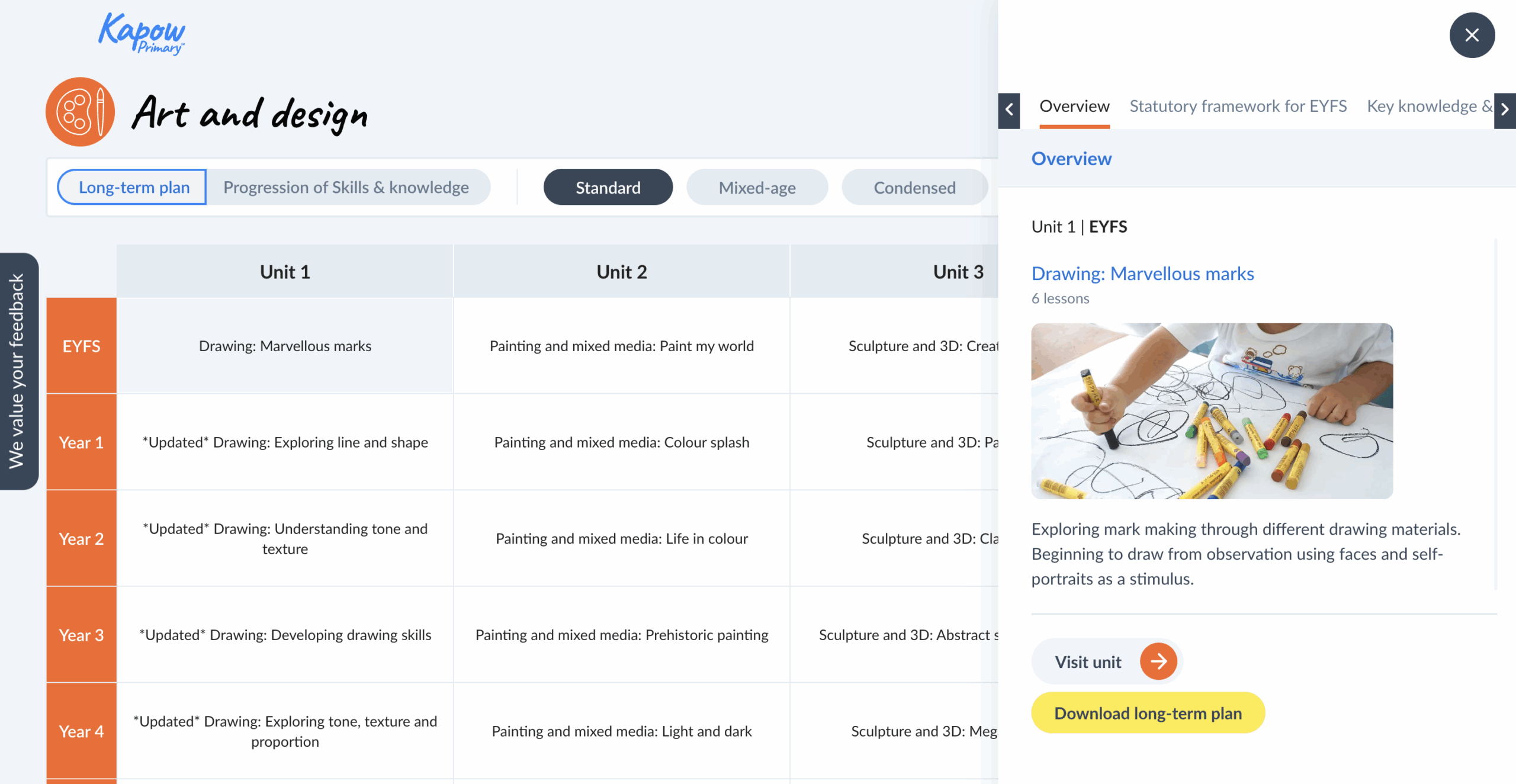Open Drawing: Exploring tone, texture and proportion

pyautogui.click(x=285, y=731)
